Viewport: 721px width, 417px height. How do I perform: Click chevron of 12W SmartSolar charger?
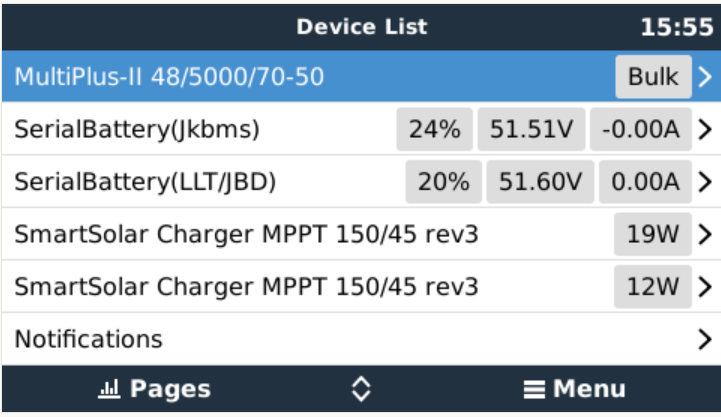click(x=705, y=287)
